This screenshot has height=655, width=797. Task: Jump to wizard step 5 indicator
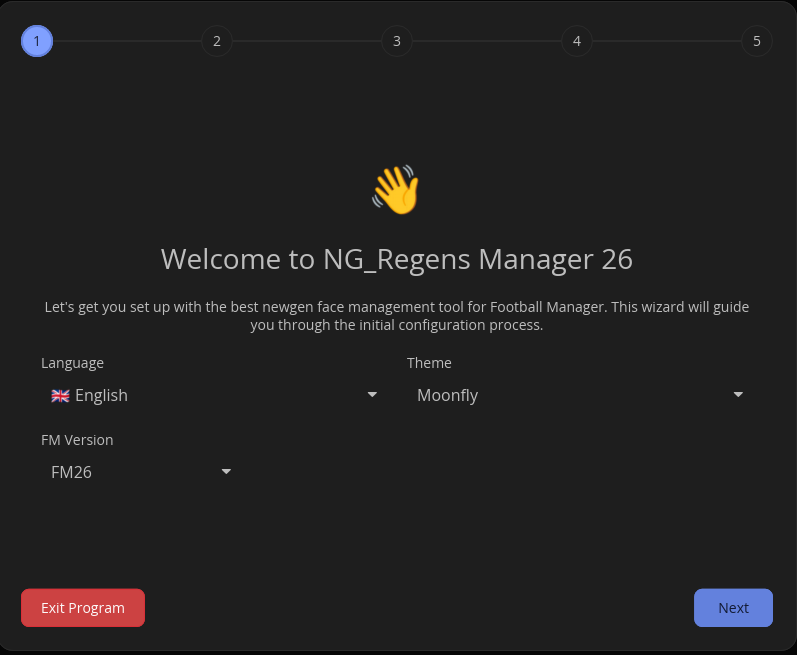click(x=757, y=41)
